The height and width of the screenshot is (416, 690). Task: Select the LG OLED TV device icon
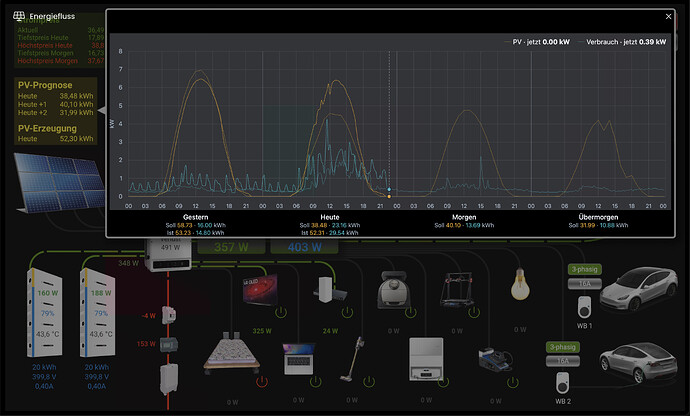(x=261, y=289)
